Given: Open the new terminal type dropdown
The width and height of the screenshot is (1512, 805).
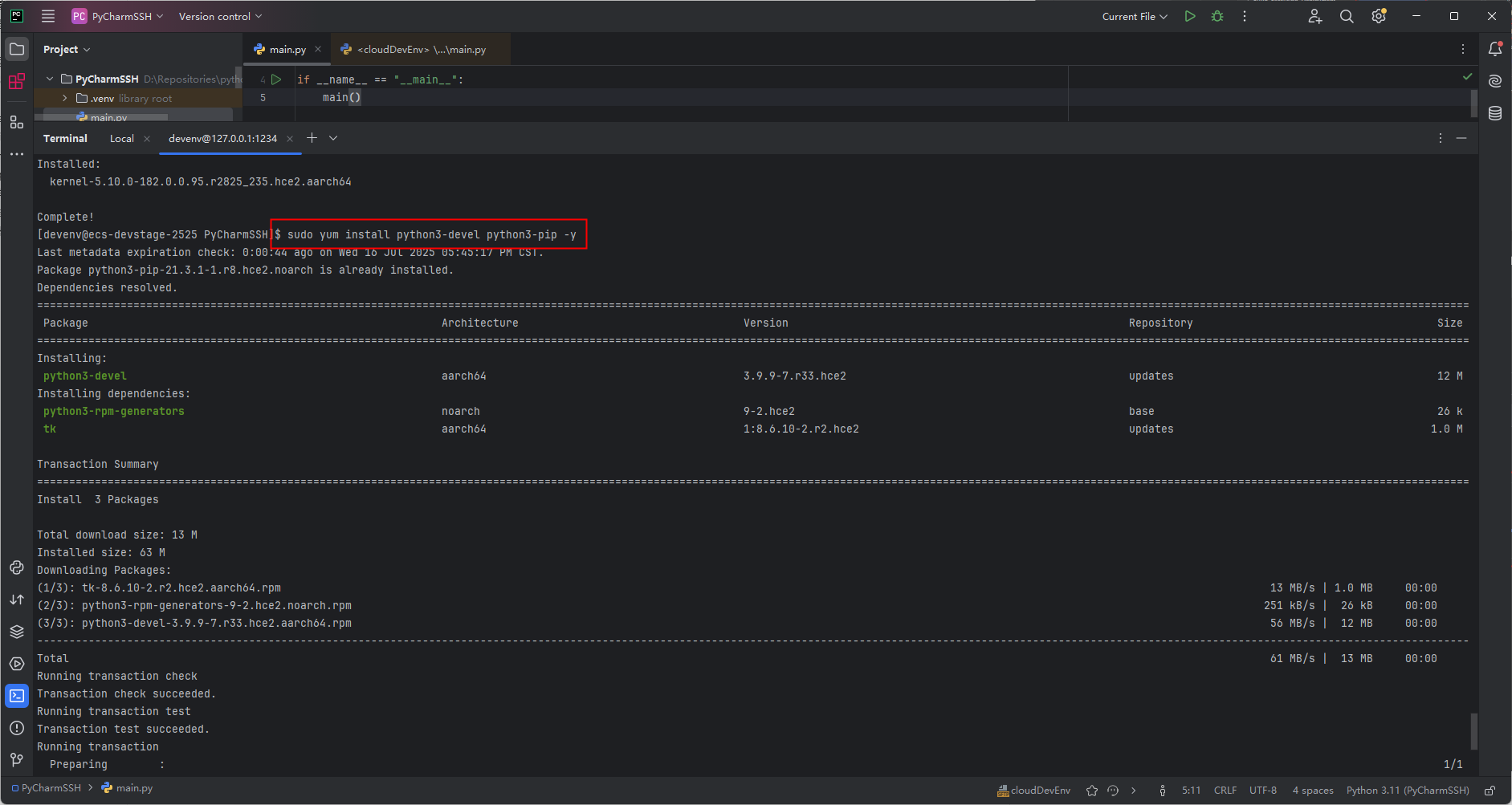Looking at the screenshot, I should 332,138.
